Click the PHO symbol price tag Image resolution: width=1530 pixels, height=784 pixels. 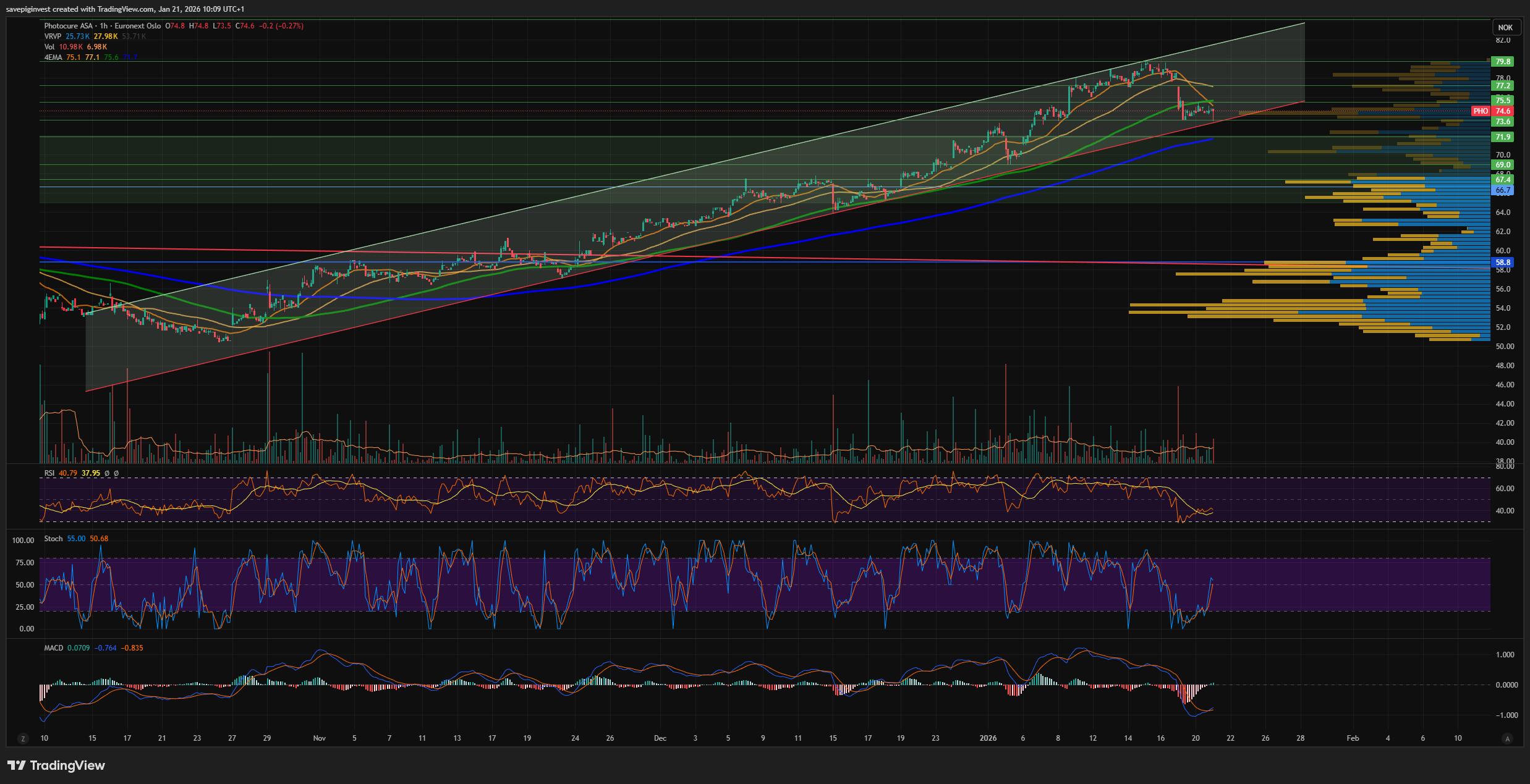[x=1481, y=111]
